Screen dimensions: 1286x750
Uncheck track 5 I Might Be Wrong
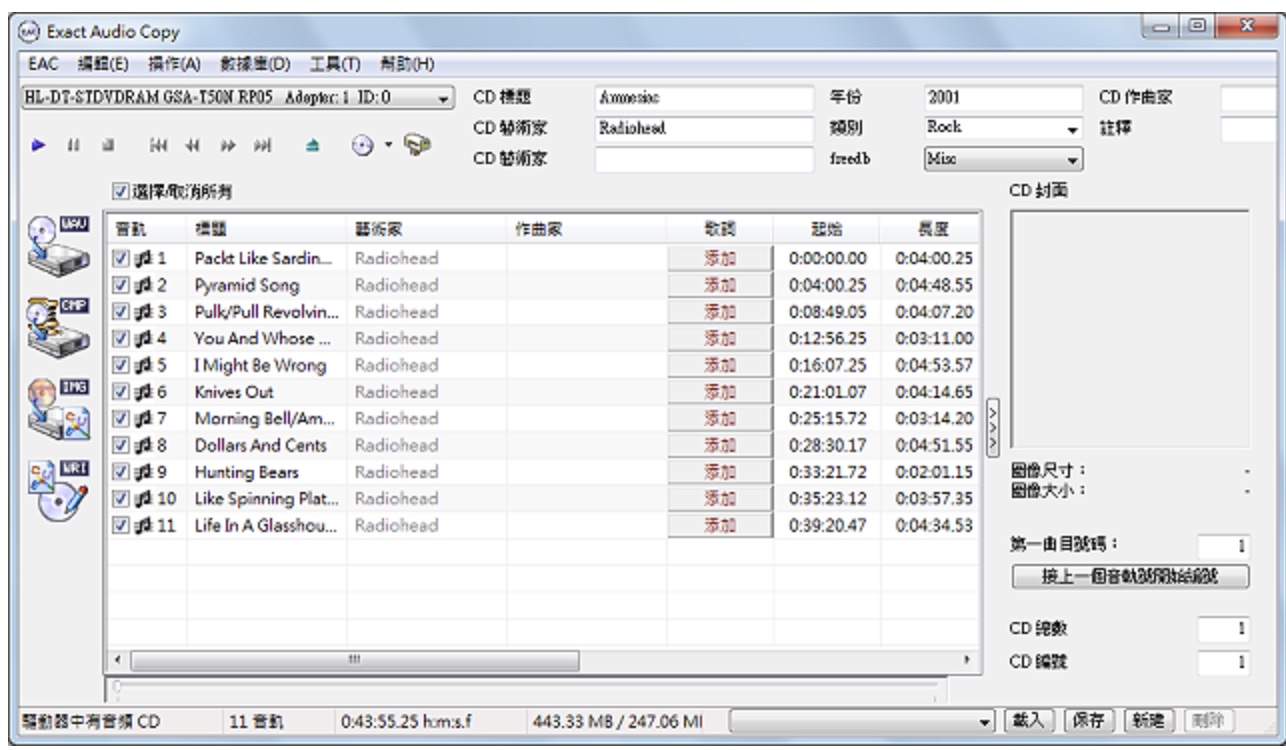[120, 366]
